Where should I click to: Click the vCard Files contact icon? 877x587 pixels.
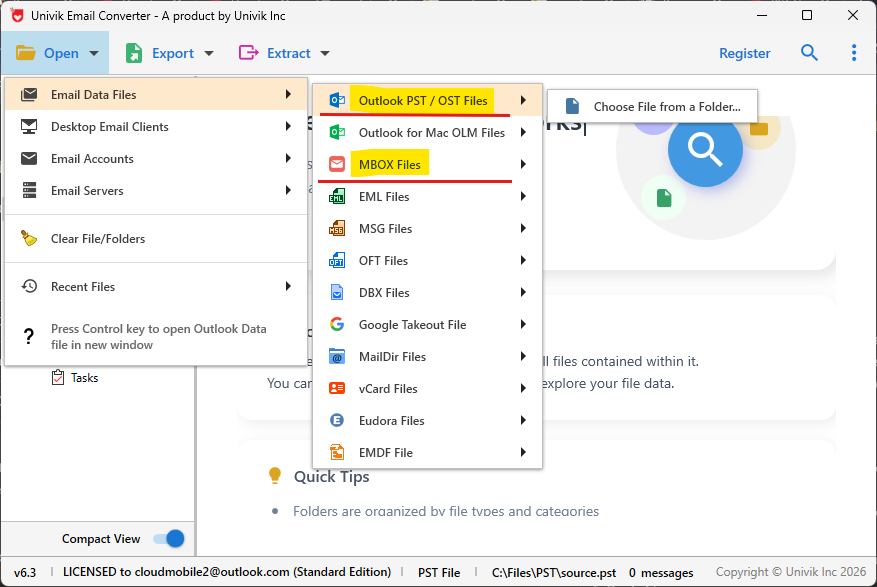(x=337, y=388)
